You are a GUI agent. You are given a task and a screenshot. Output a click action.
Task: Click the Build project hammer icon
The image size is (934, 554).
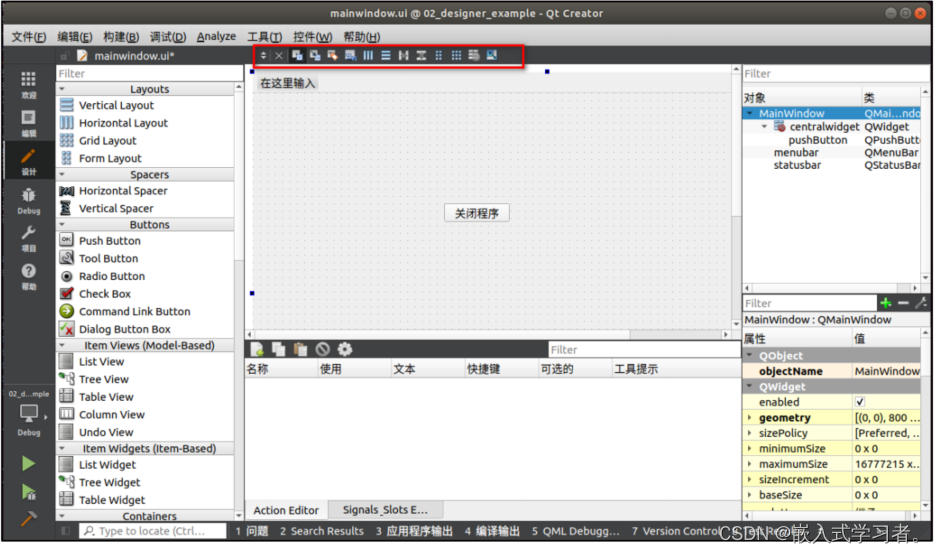[x=28, y=519]
